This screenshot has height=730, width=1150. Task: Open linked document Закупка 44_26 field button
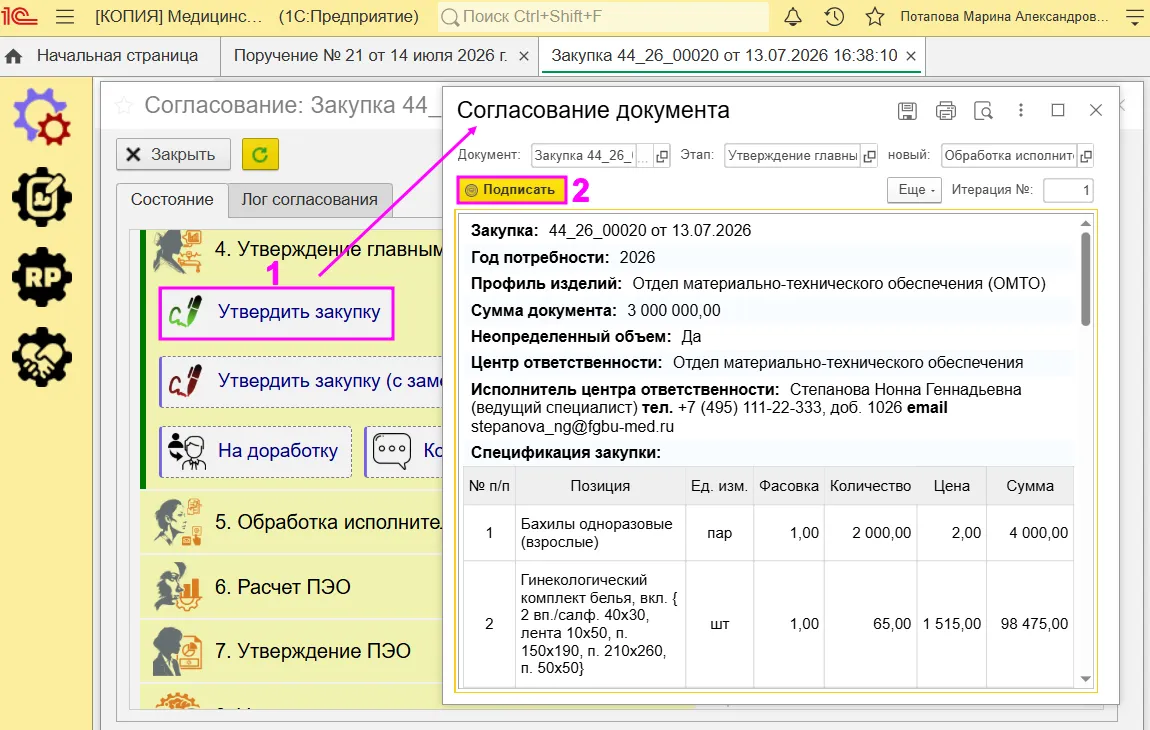(662, 156)
